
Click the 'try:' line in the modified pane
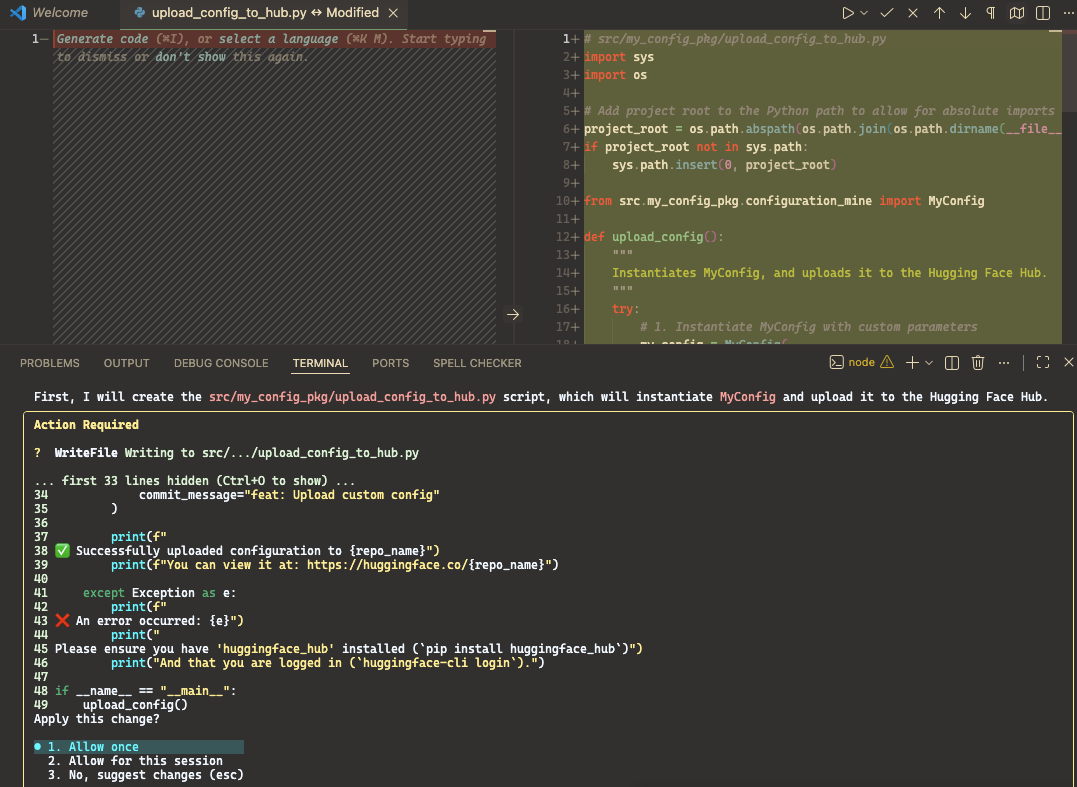(x=626, y=309)
